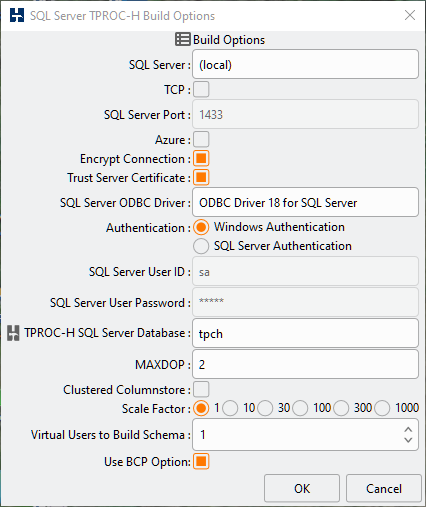Click the Virtual Users to Build Schema field
The height and width of the screenshot is (507, 426).
[x=305, y=435]
